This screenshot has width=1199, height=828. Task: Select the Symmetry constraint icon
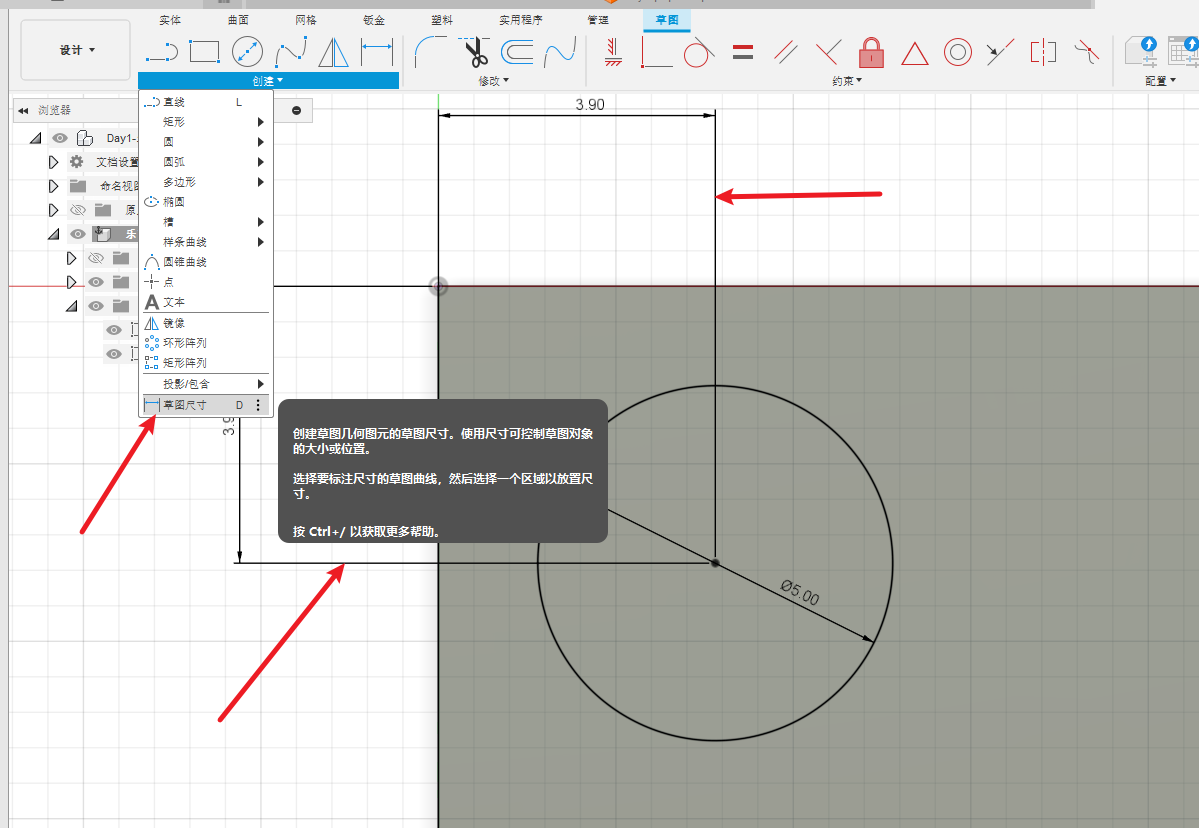[1043, 51]
